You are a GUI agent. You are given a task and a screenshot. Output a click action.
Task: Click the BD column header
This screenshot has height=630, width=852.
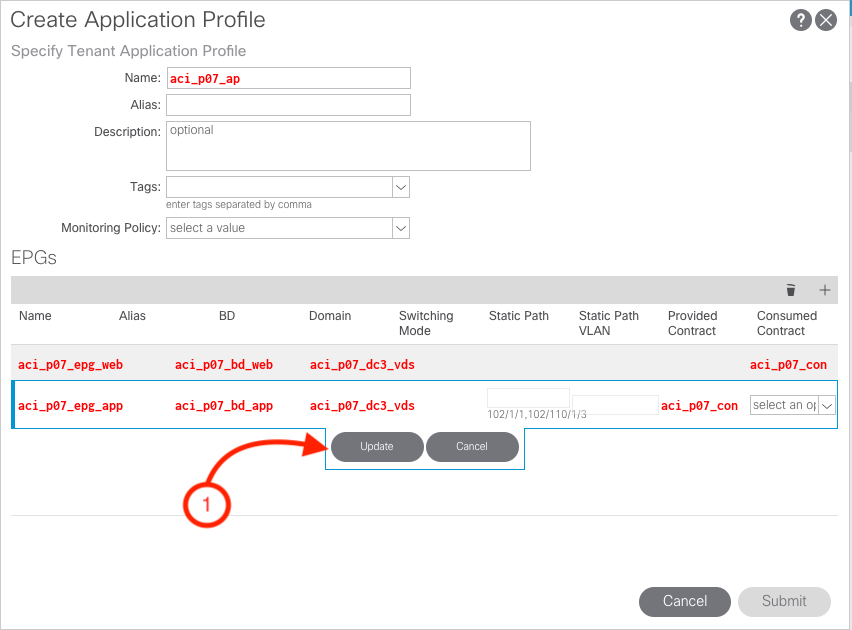(227, 316)
